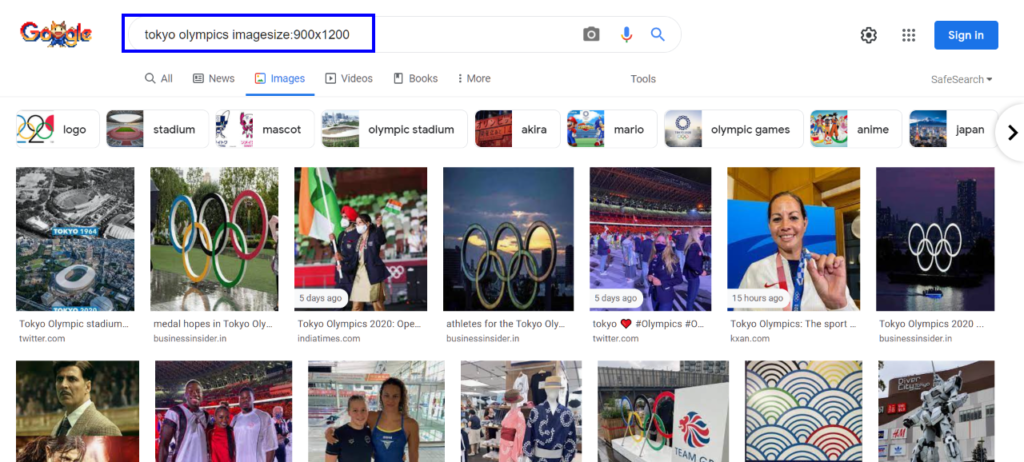Switch to the Videos tab

tap(349, 78)
